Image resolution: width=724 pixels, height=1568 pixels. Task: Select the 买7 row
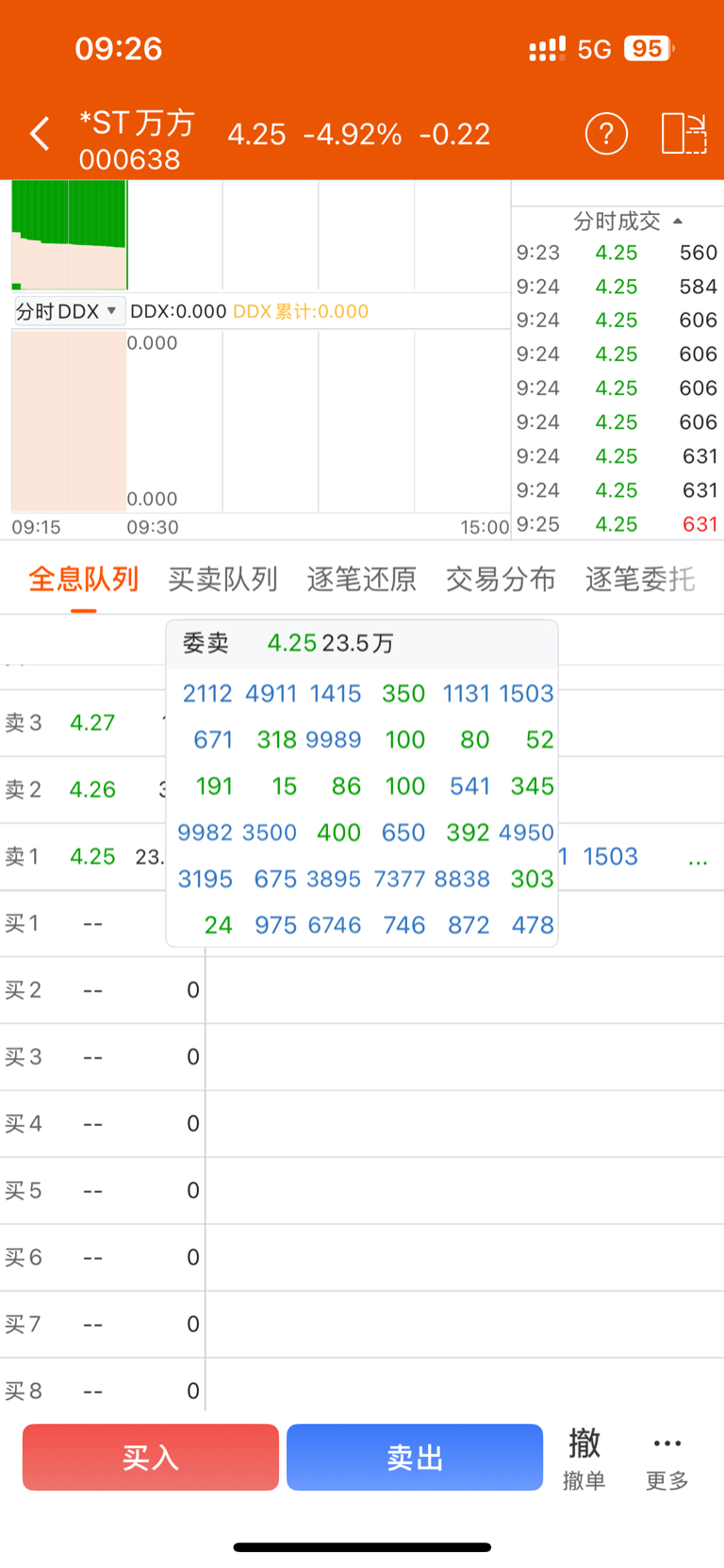click(x=362, y=1325)
